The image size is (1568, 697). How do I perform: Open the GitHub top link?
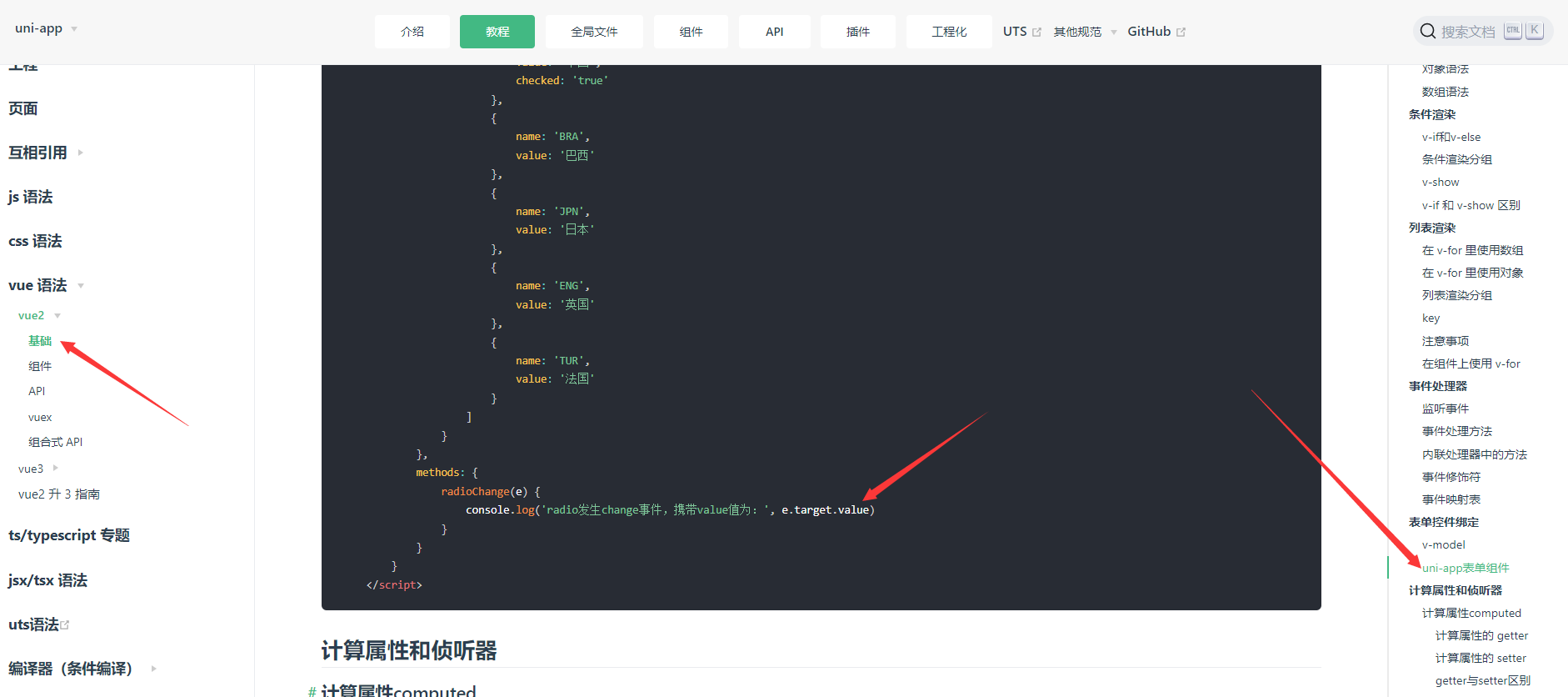[1149, 32]
